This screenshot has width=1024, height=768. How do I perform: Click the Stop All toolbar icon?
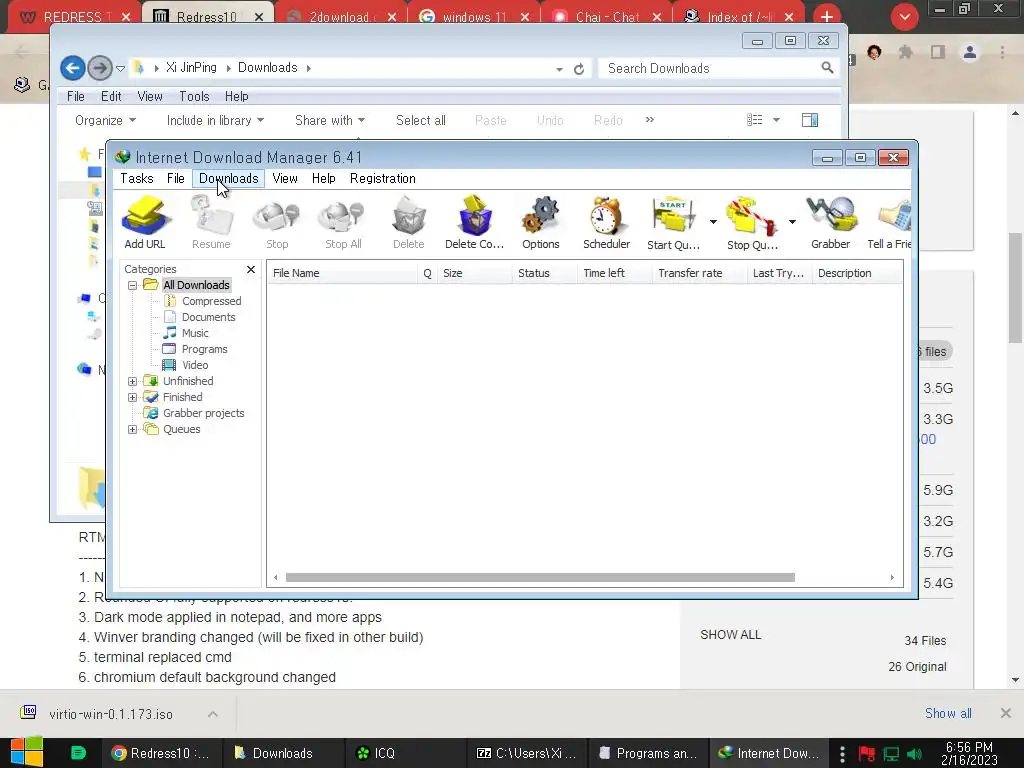click(343, 222)
